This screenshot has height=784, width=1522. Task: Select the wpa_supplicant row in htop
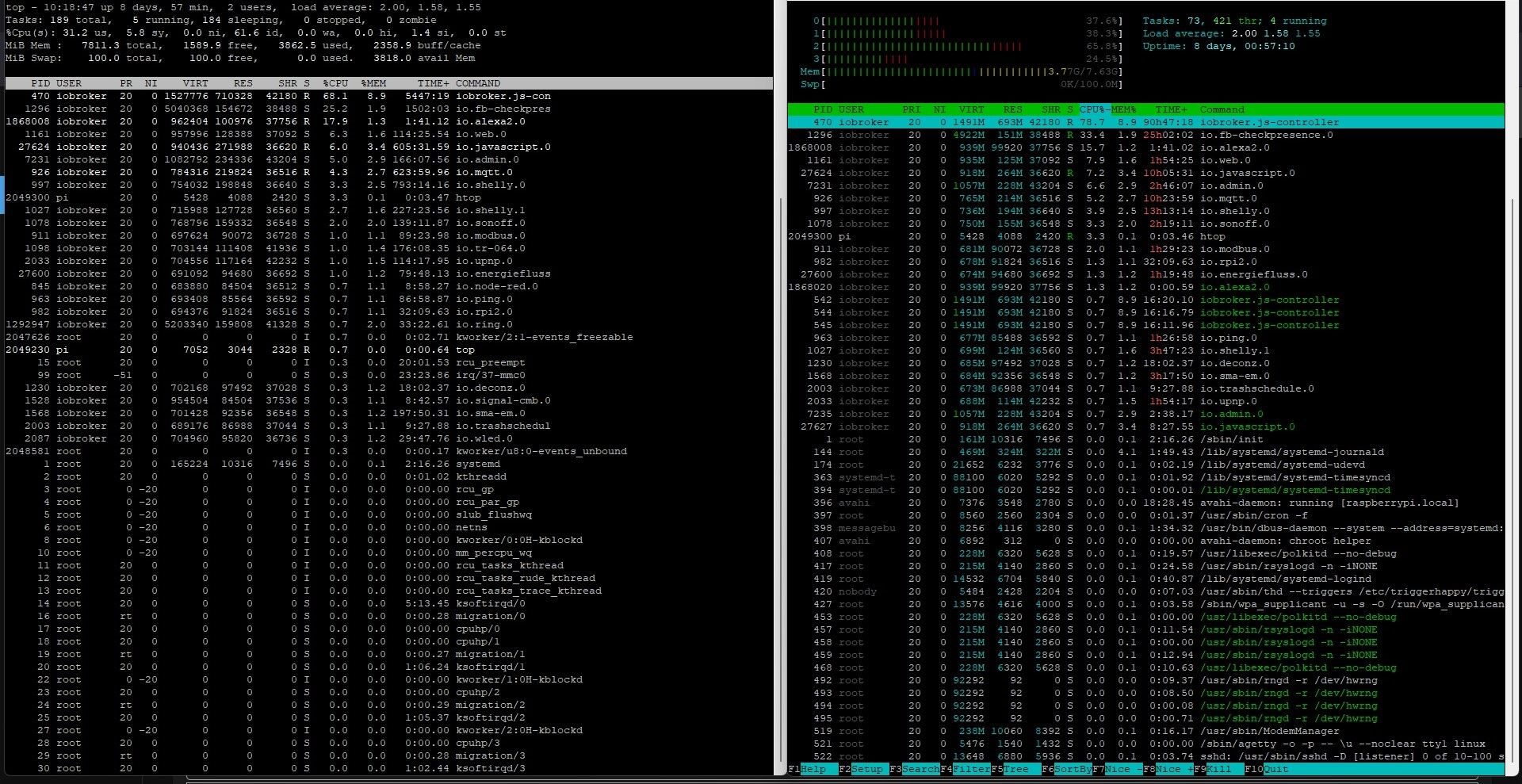tap(1145, 604)
